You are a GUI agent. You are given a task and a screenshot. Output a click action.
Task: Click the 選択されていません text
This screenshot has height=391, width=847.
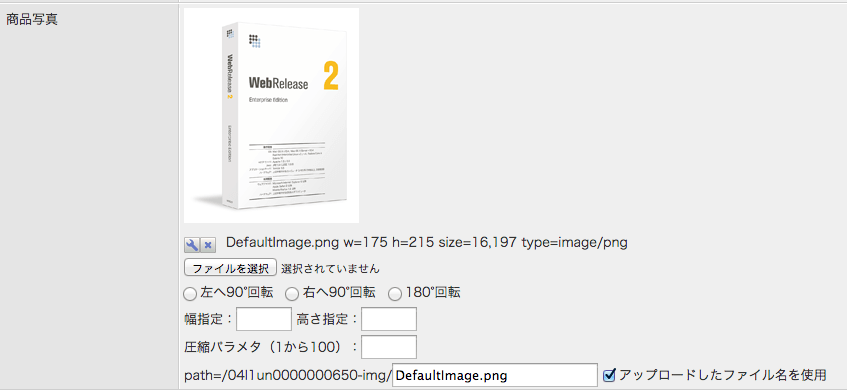331,268
